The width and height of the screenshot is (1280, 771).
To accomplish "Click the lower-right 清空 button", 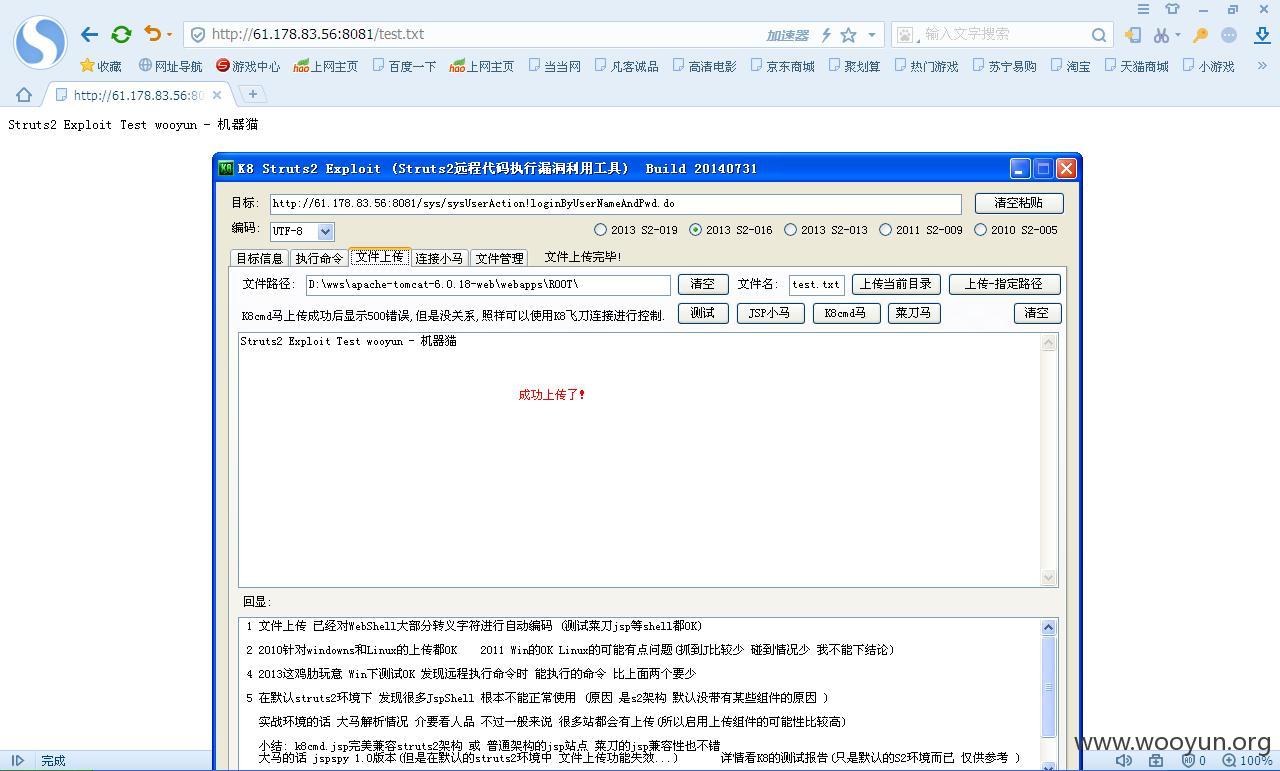I will coord(1037,313).
